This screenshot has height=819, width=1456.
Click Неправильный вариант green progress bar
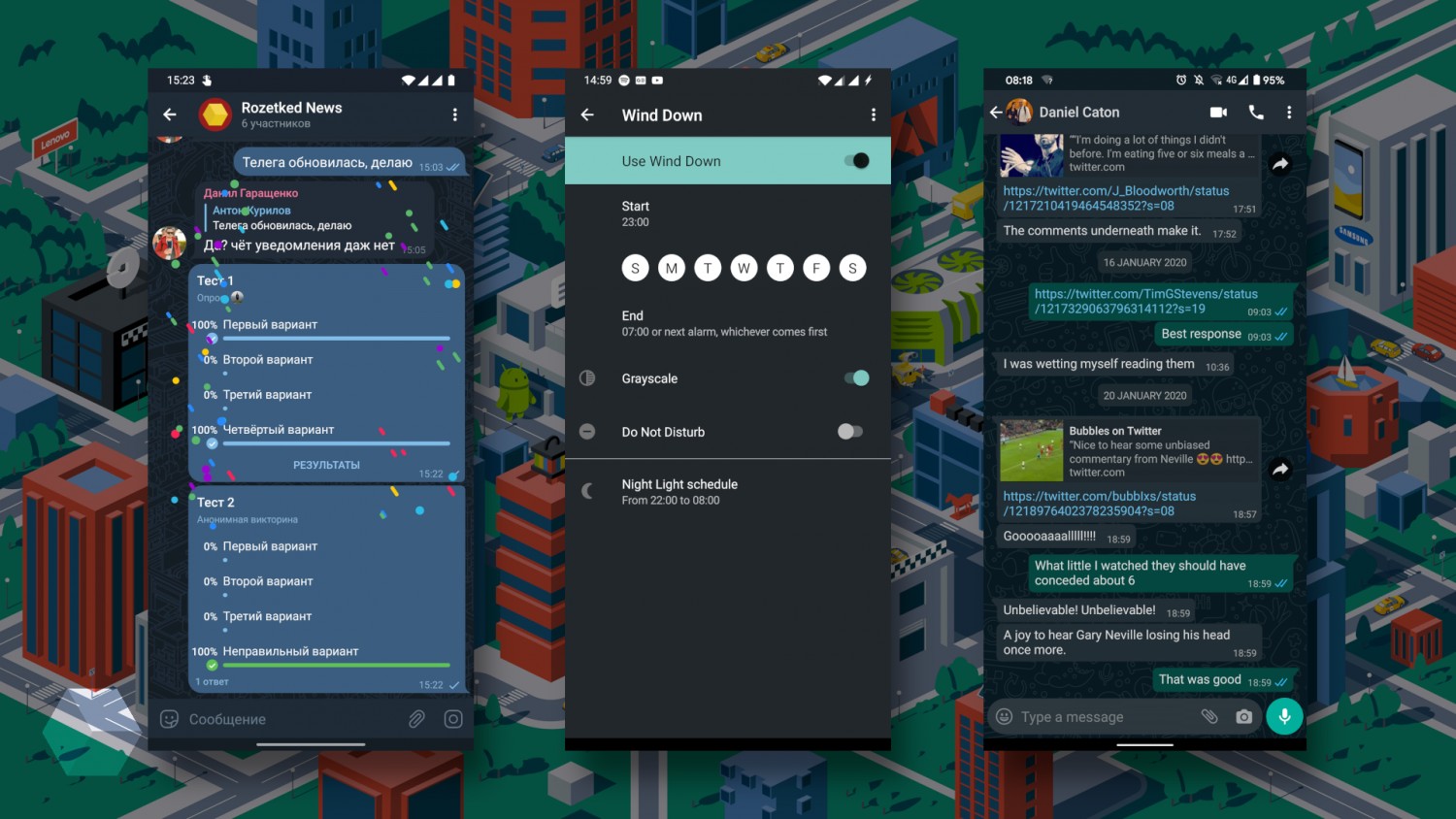point(336,666)
